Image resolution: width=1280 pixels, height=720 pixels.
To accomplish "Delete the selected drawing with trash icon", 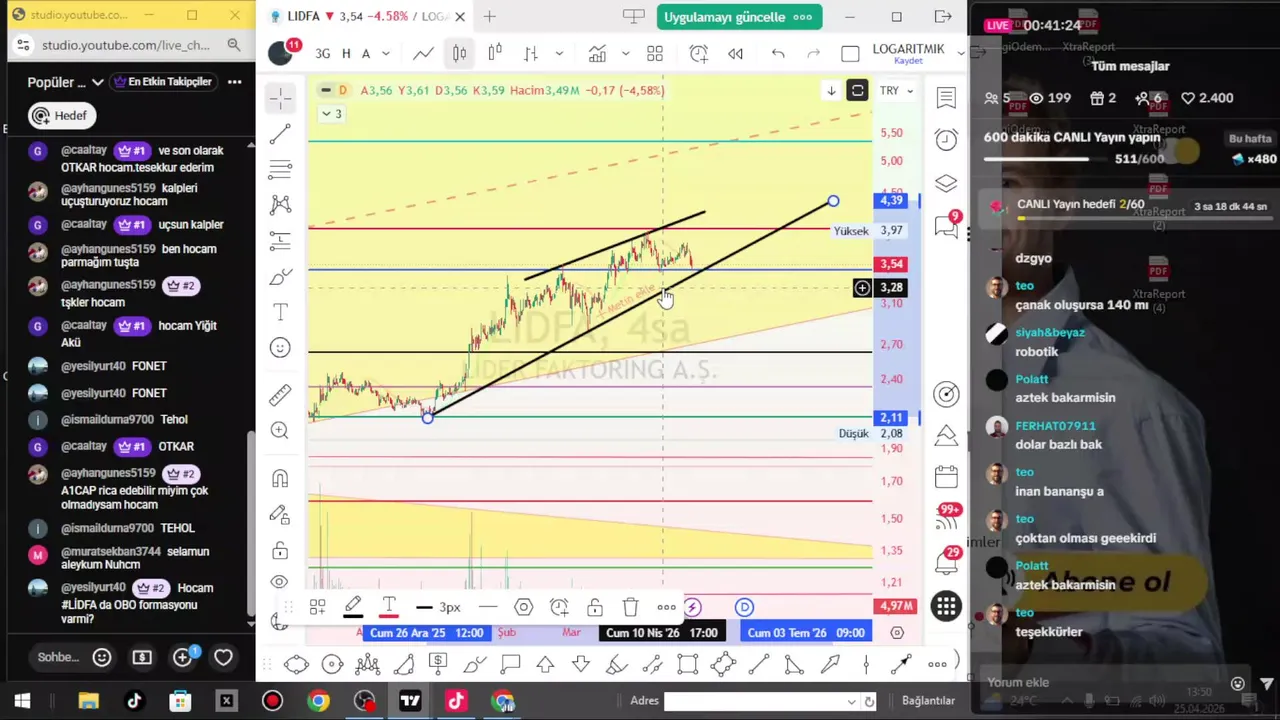I will (630, 607).
